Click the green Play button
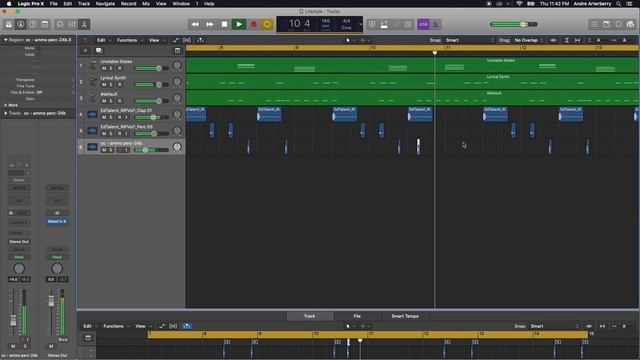640x360 pixels. pyautogui.click(x=239, y=24)
